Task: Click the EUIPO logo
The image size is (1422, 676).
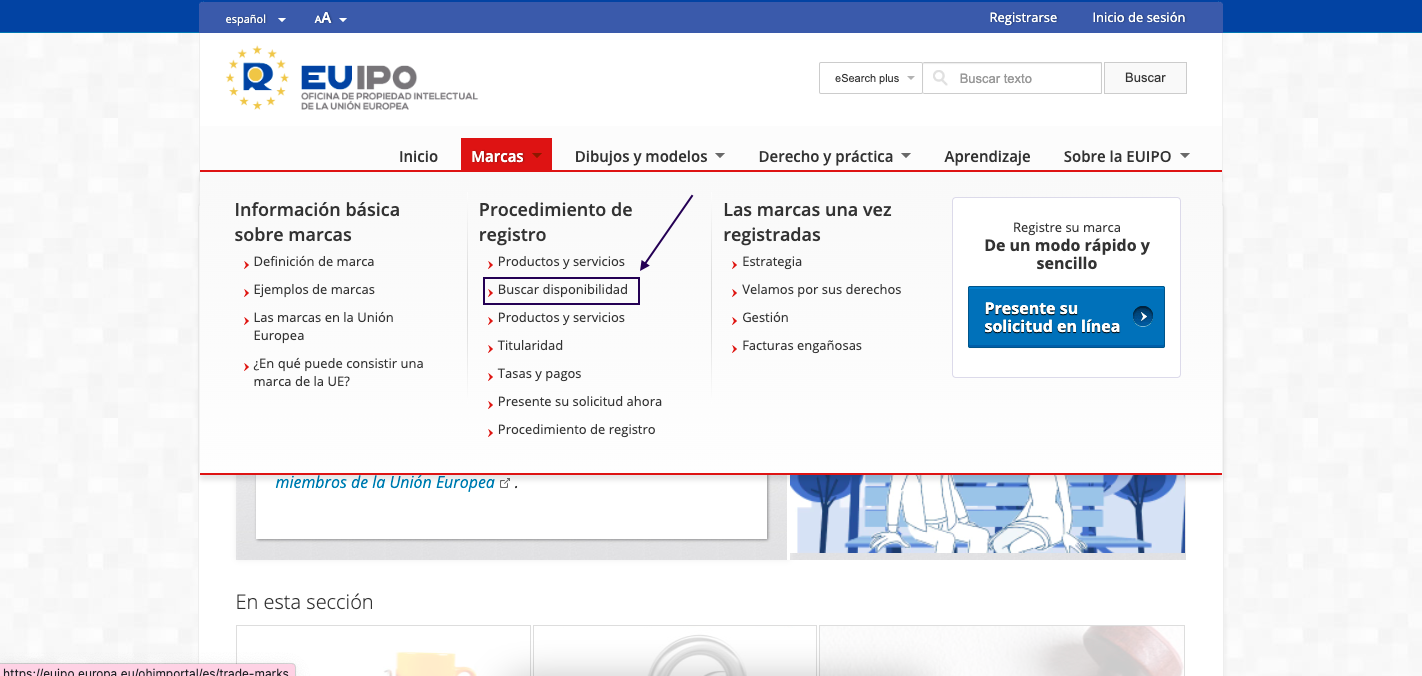Action: (350, 80)
